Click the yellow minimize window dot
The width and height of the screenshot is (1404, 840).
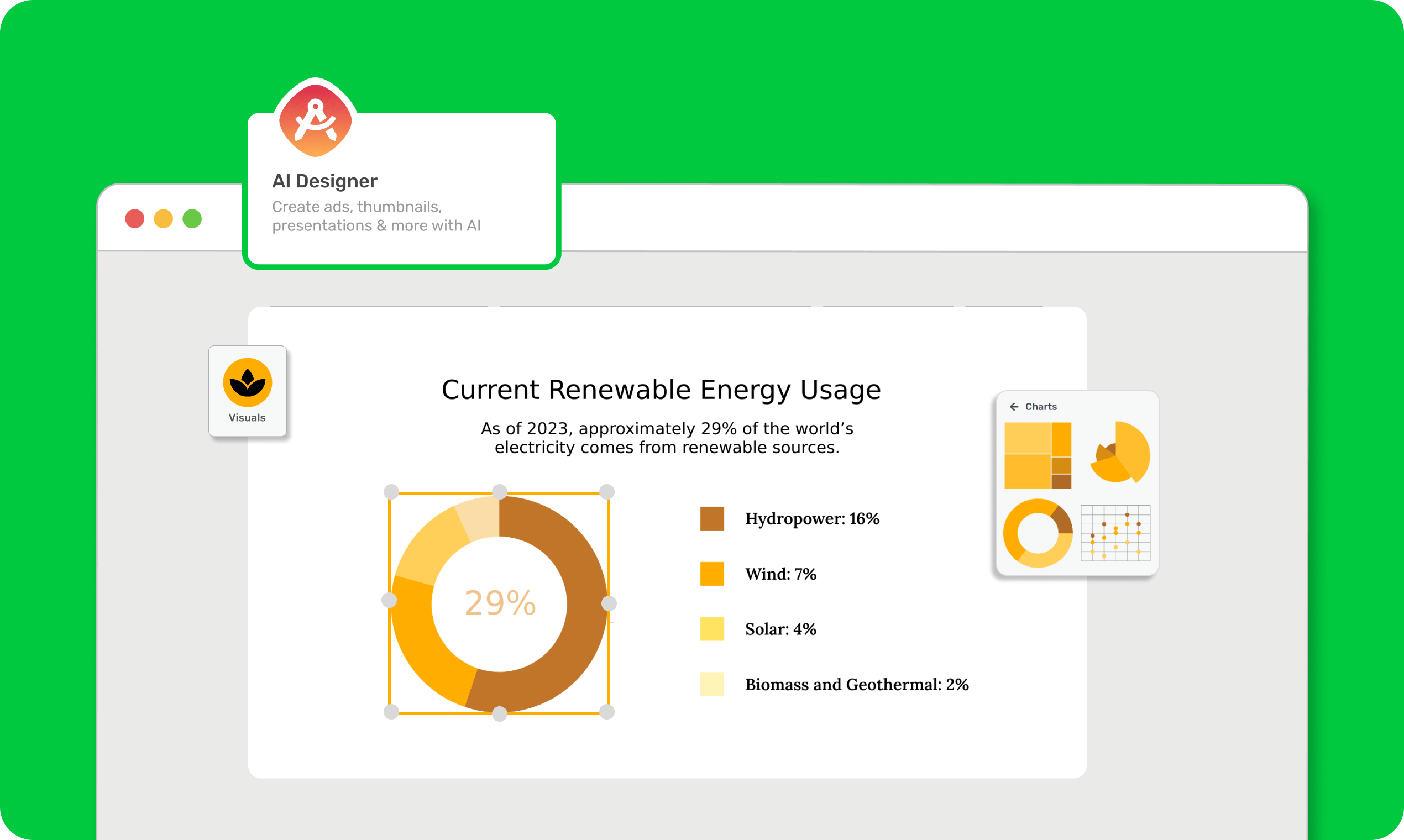[164, 218]
